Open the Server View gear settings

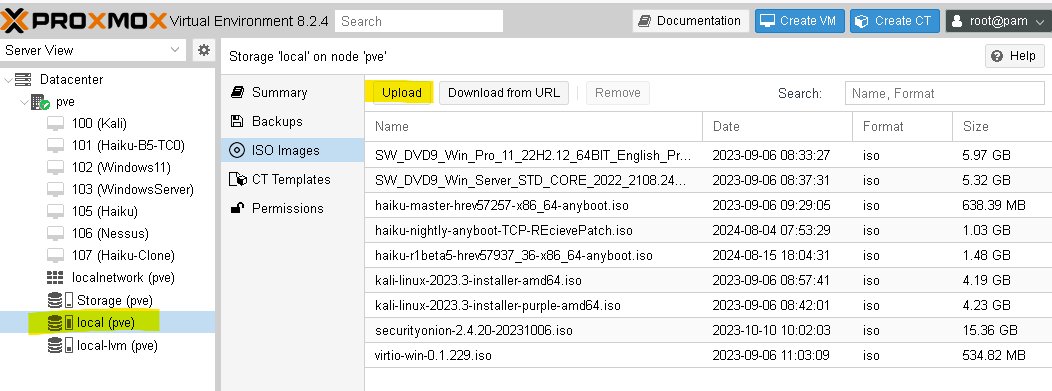pyautogui.click(x=204, y=50)
